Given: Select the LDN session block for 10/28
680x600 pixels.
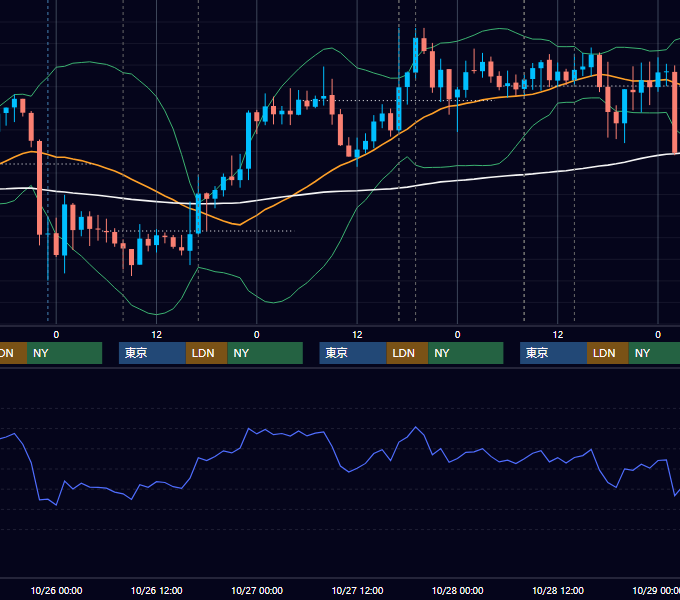Looking at the screenshot, I should tap(608, 353).
